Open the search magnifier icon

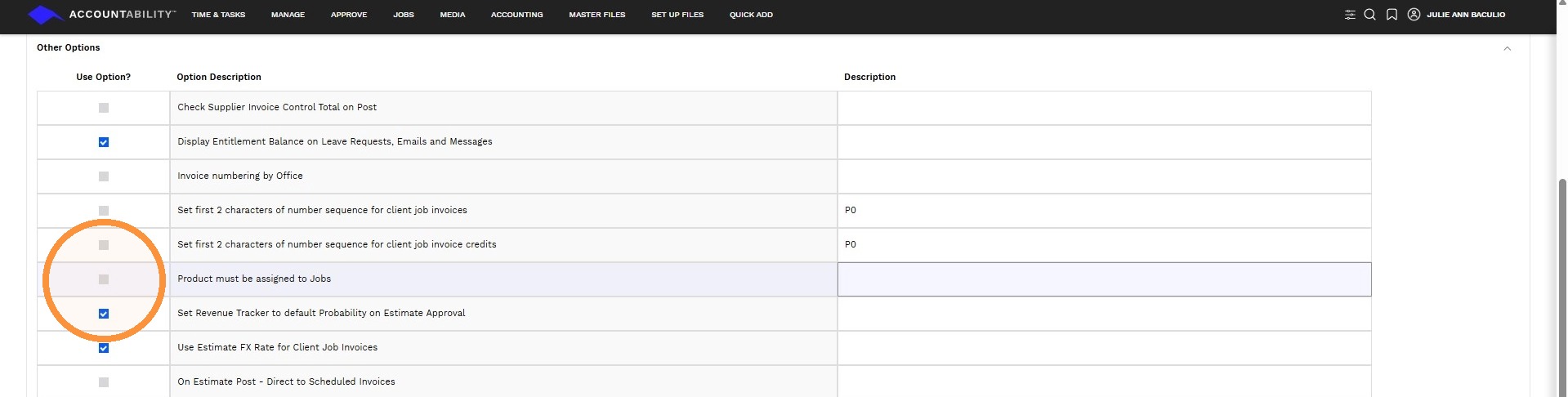[1370, 15]
